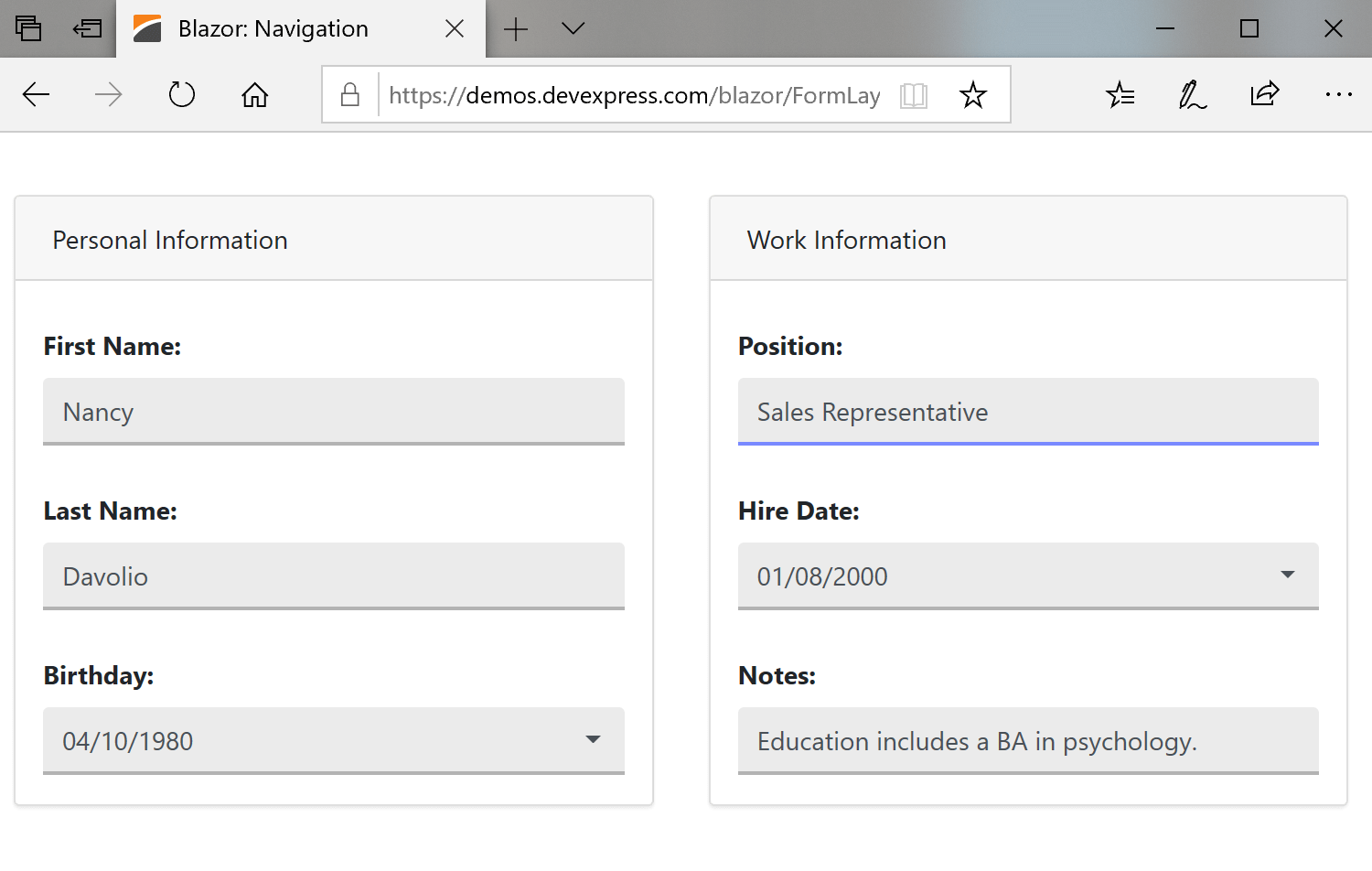Open the Share page icon
Viewport: 1372px width, 871px height.
1265,94
